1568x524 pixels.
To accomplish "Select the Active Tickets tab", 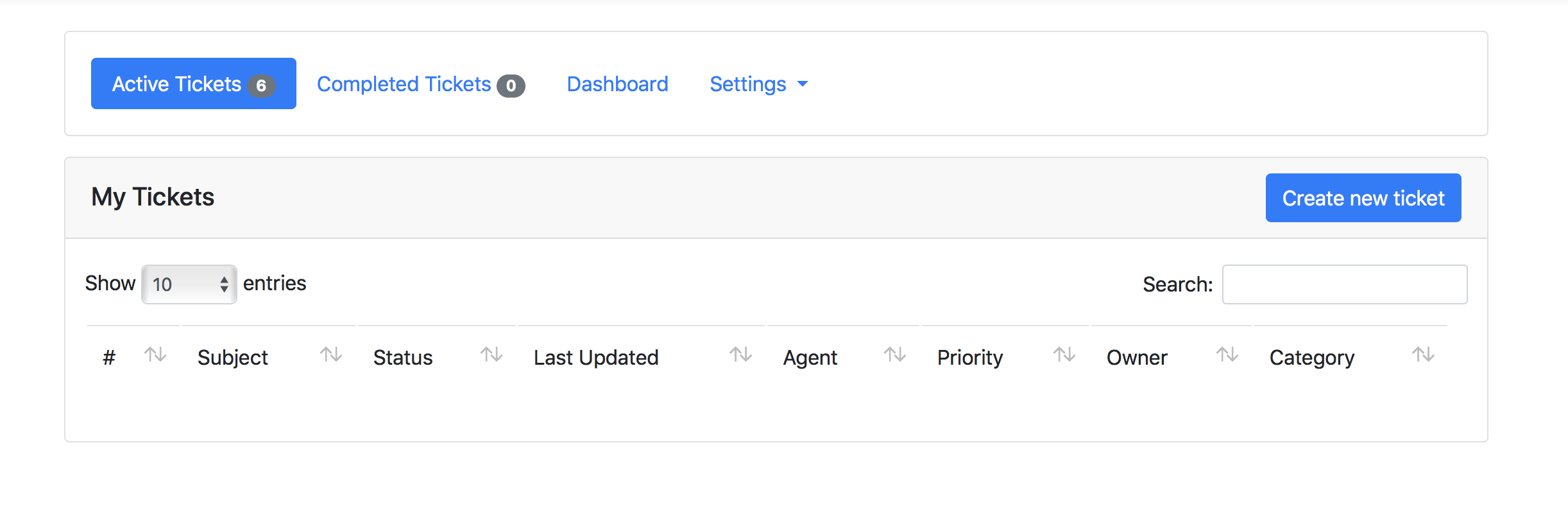I will [177, 83].
